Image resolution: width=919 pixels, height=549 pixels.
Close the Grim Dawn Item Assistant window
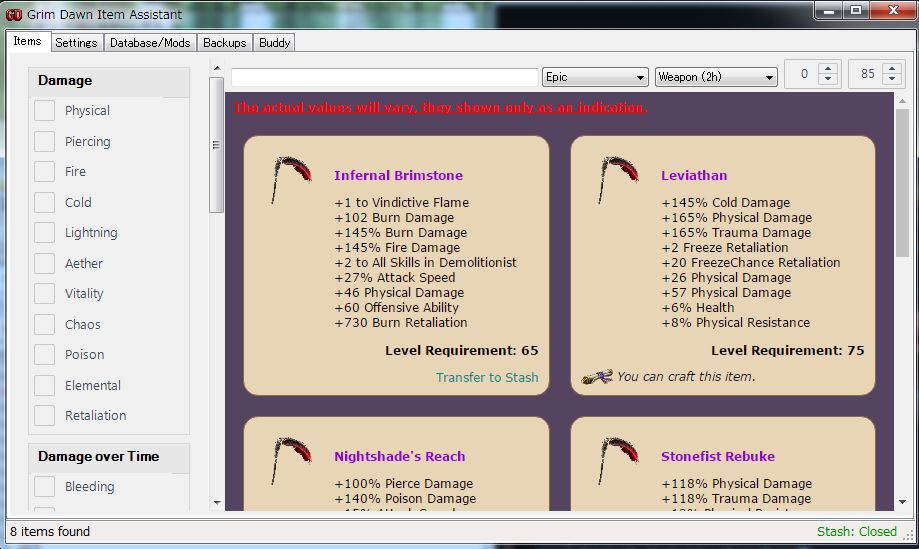click(893, 11)
